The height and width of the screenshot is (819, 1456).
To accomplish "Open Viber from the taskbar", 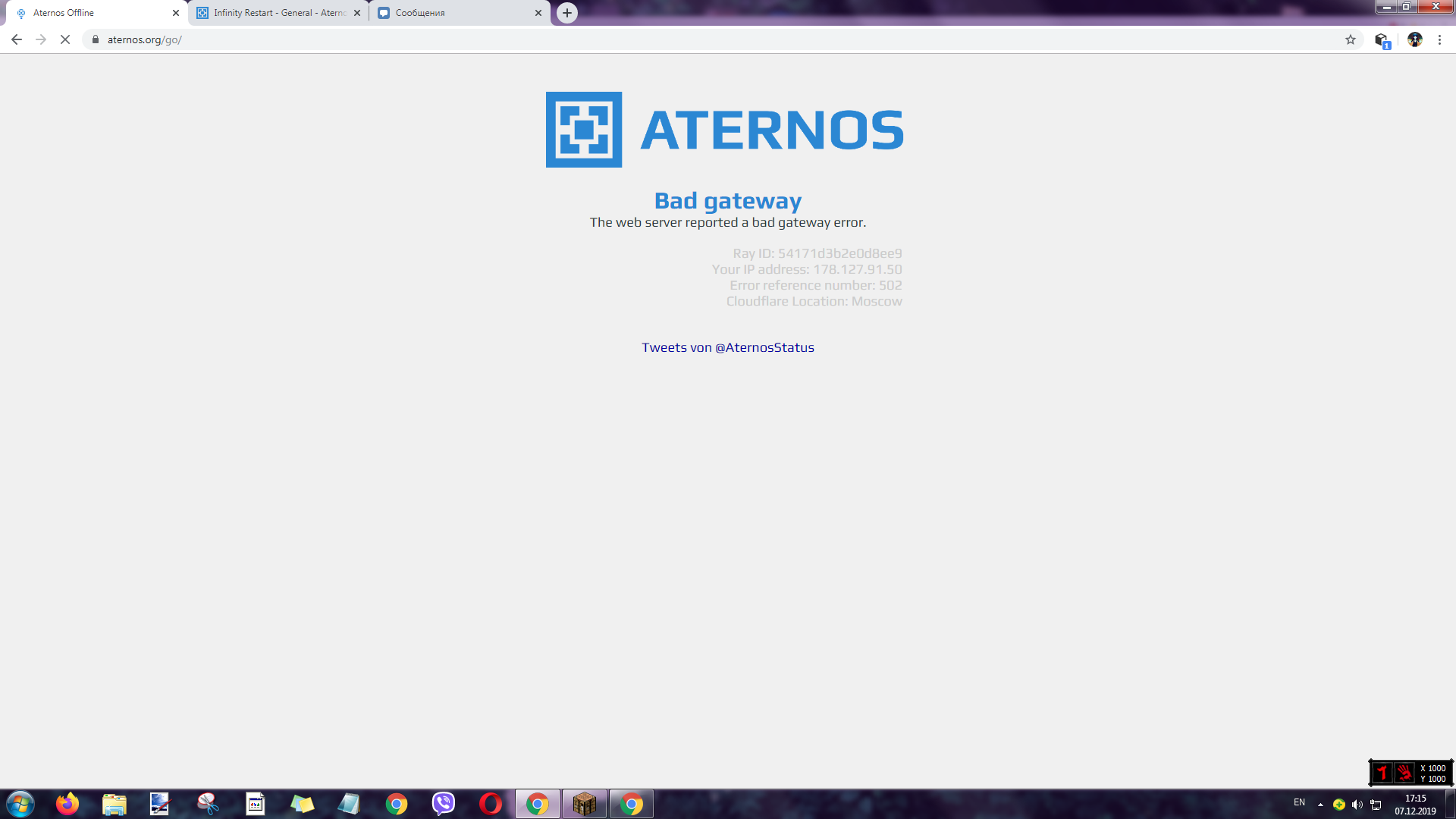I will tap(444, 804).
